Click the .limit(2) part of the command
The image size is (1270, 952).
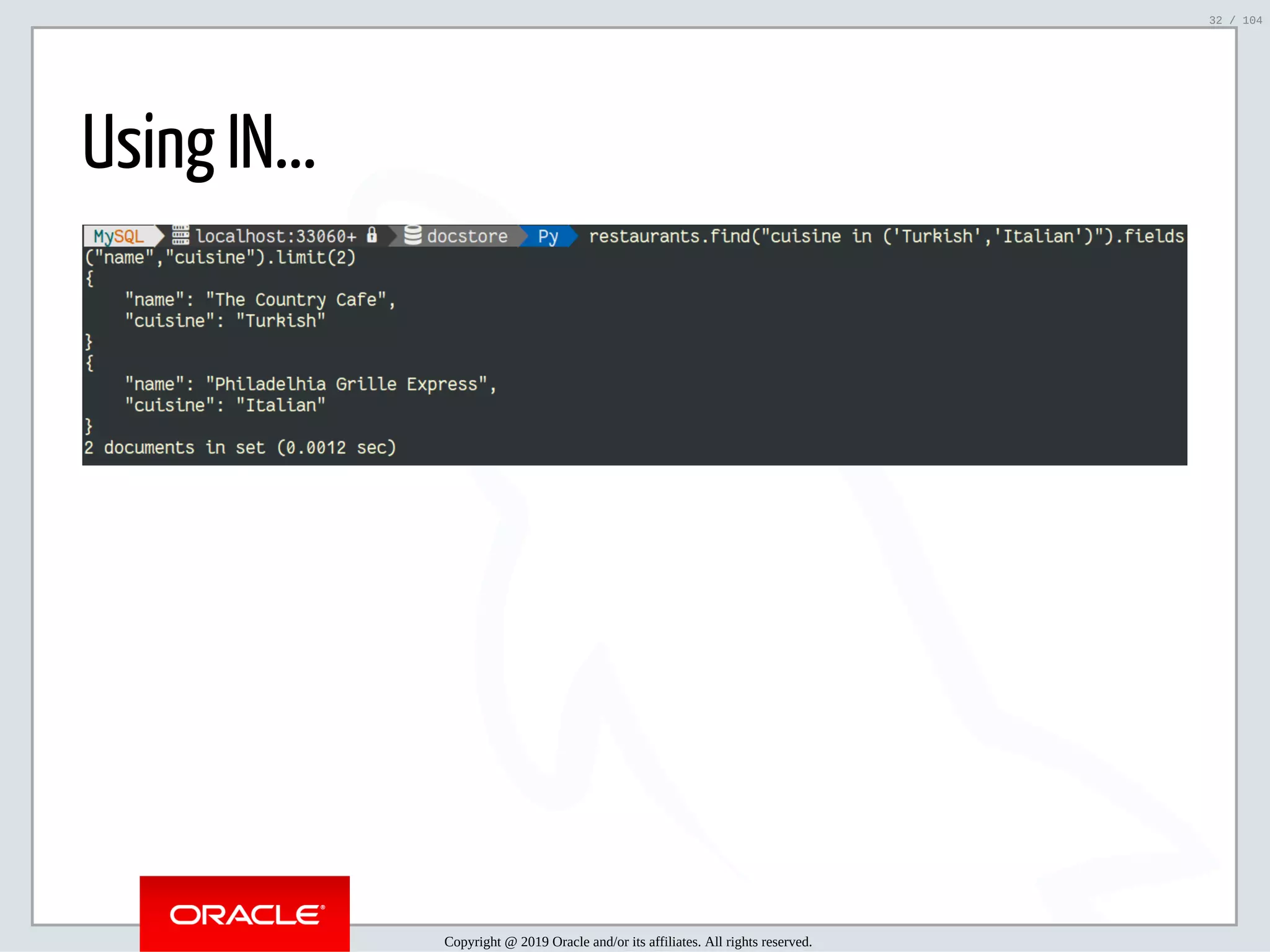click(x=311, y=257)
